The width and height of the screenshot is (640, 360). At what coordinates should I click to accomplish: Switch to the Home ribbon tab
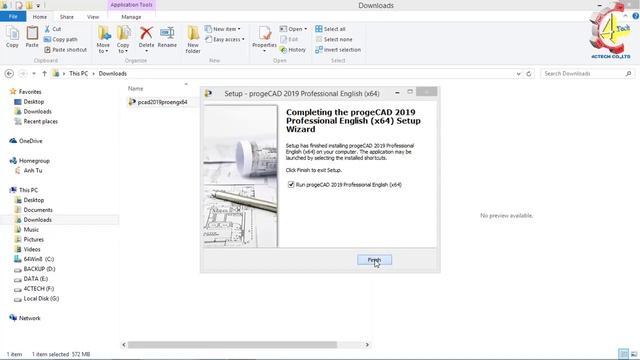coord(40,17)
